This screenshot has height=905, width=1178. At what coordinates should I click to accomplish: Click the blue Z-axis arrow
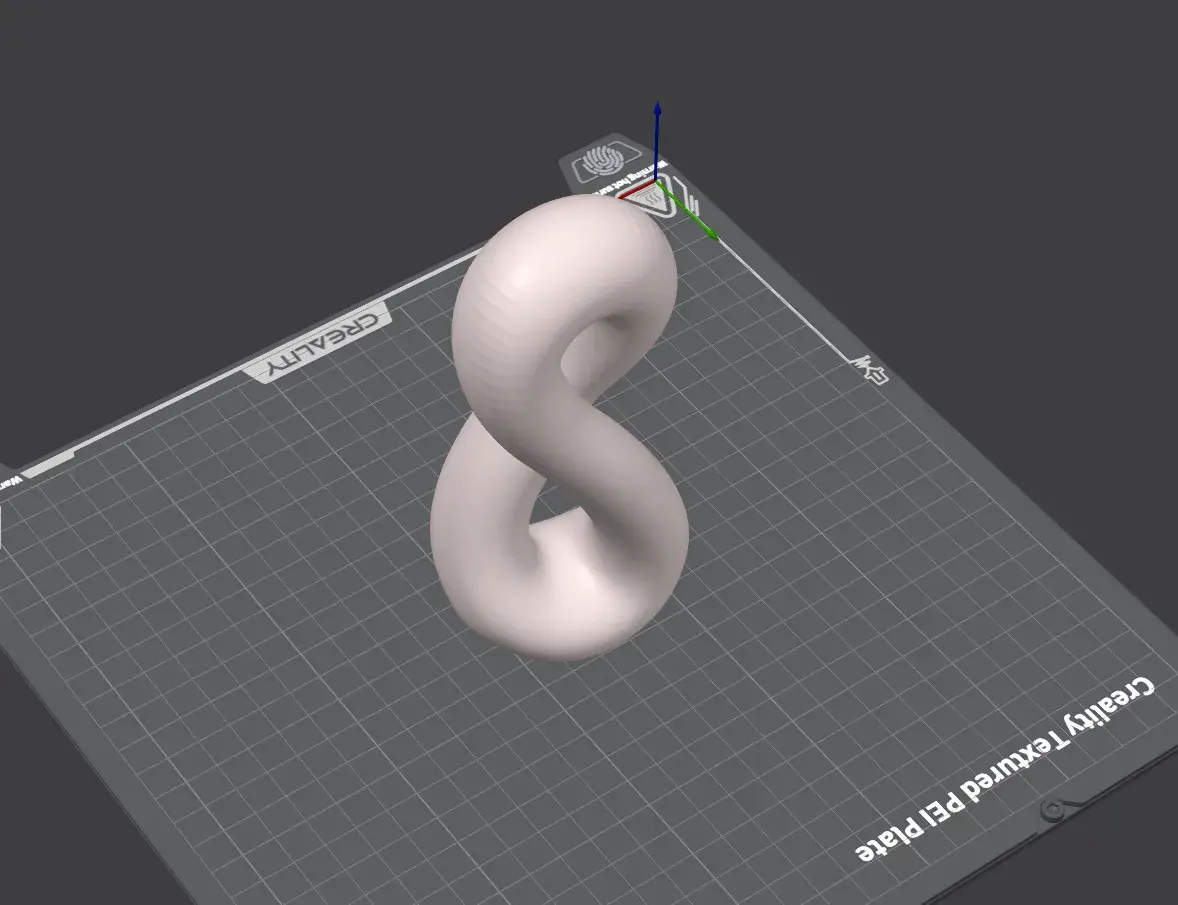657,140
